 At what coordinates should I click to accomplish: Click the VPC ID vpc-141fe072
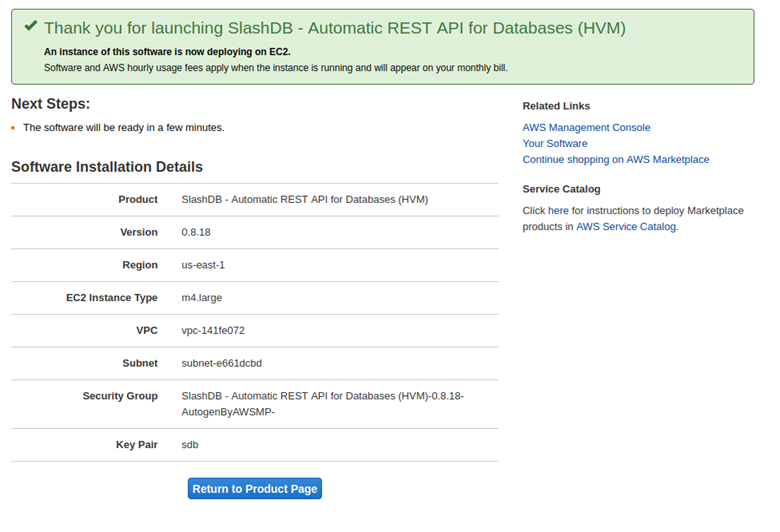click(x=213, y=330)
